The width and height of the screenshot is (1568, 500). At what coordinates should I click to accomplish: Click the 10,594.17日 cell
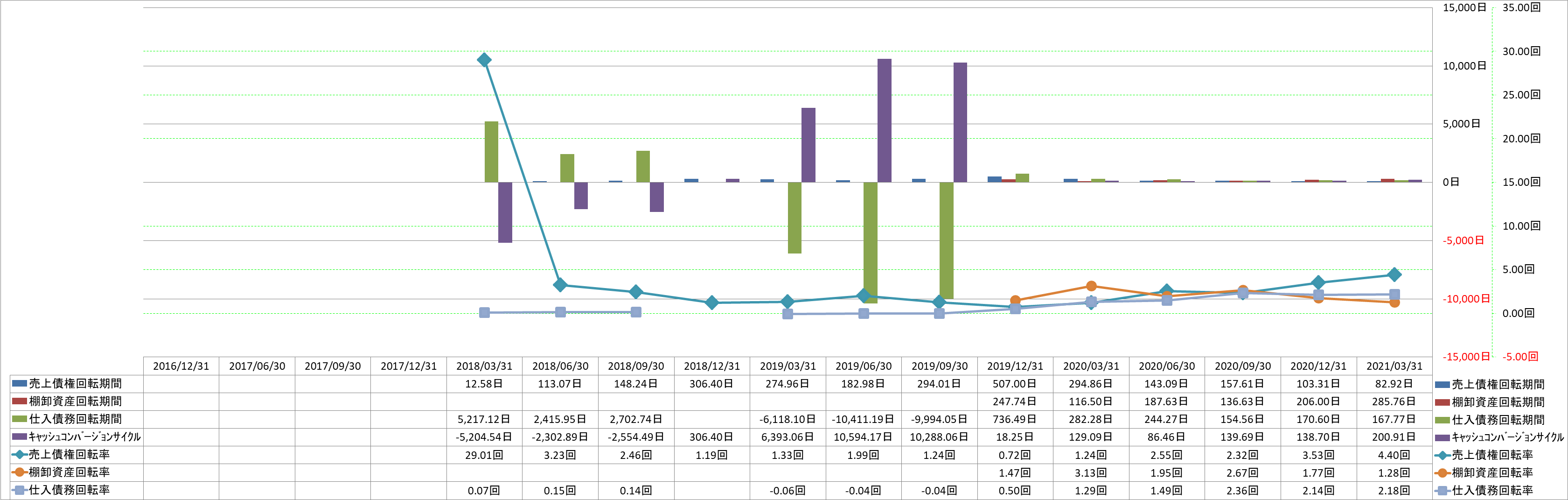pyautogui.click(x=863, y=437)
